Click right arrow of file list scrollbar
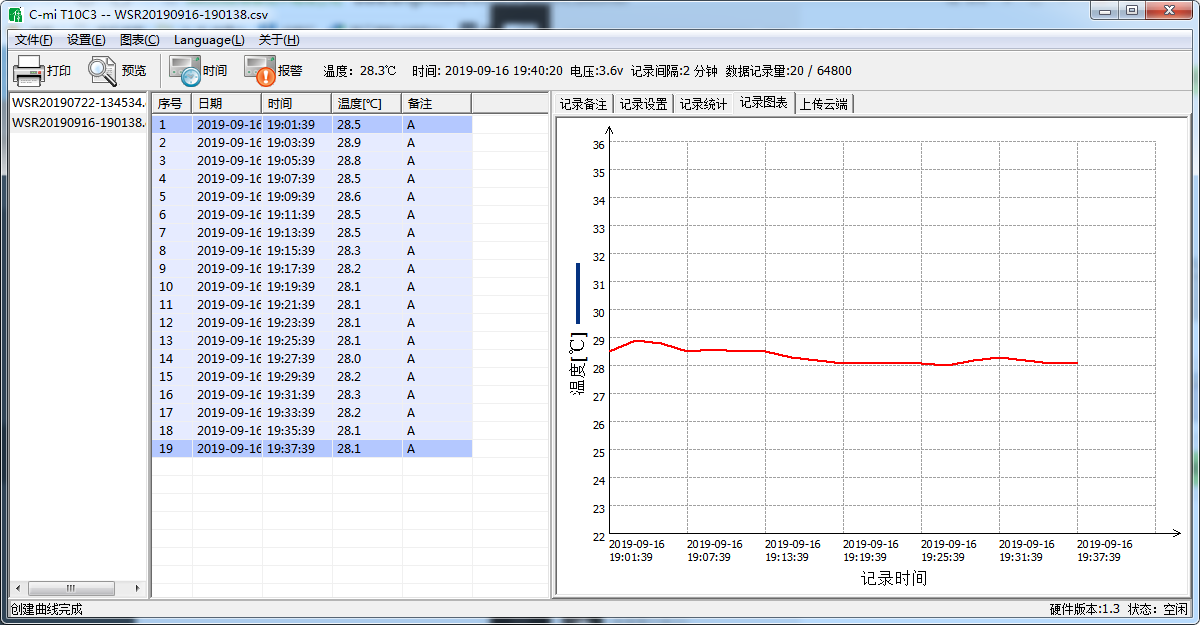This screenshot has height=625, width=1200. pos(139,588)
